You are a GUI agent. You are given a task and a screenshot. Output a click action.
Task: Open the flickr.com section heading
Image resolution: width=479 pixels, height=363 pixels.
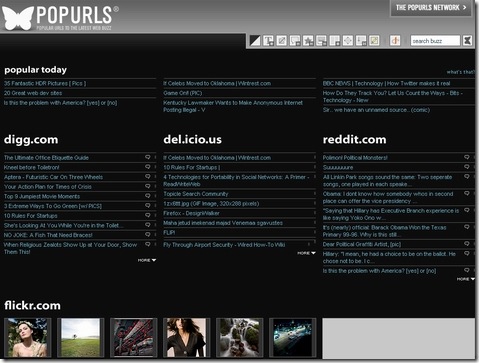(32, 305)
